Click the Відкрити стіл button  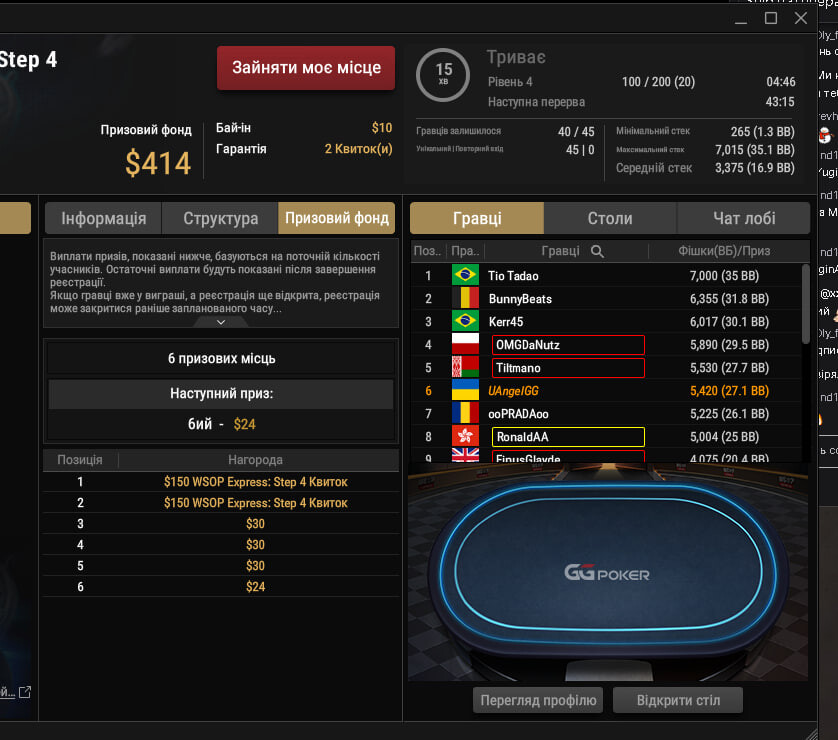pyautogui.click(x=678, y=700)
